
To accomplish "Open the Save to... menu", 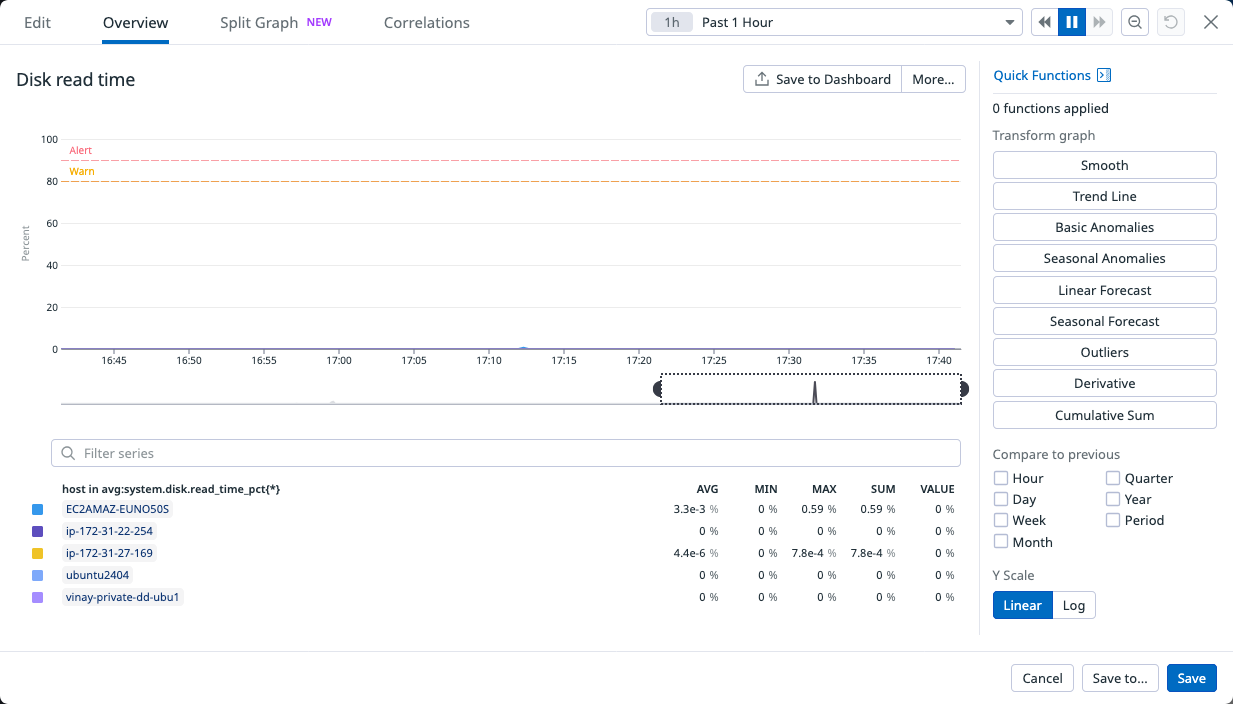I will [x=1119, y=678].
